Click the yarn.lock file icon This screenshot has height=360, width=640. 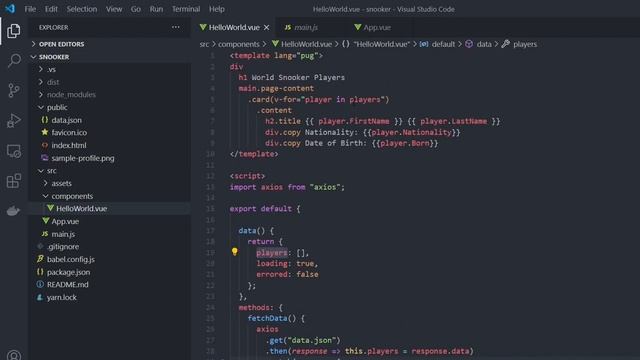[40, 297]
